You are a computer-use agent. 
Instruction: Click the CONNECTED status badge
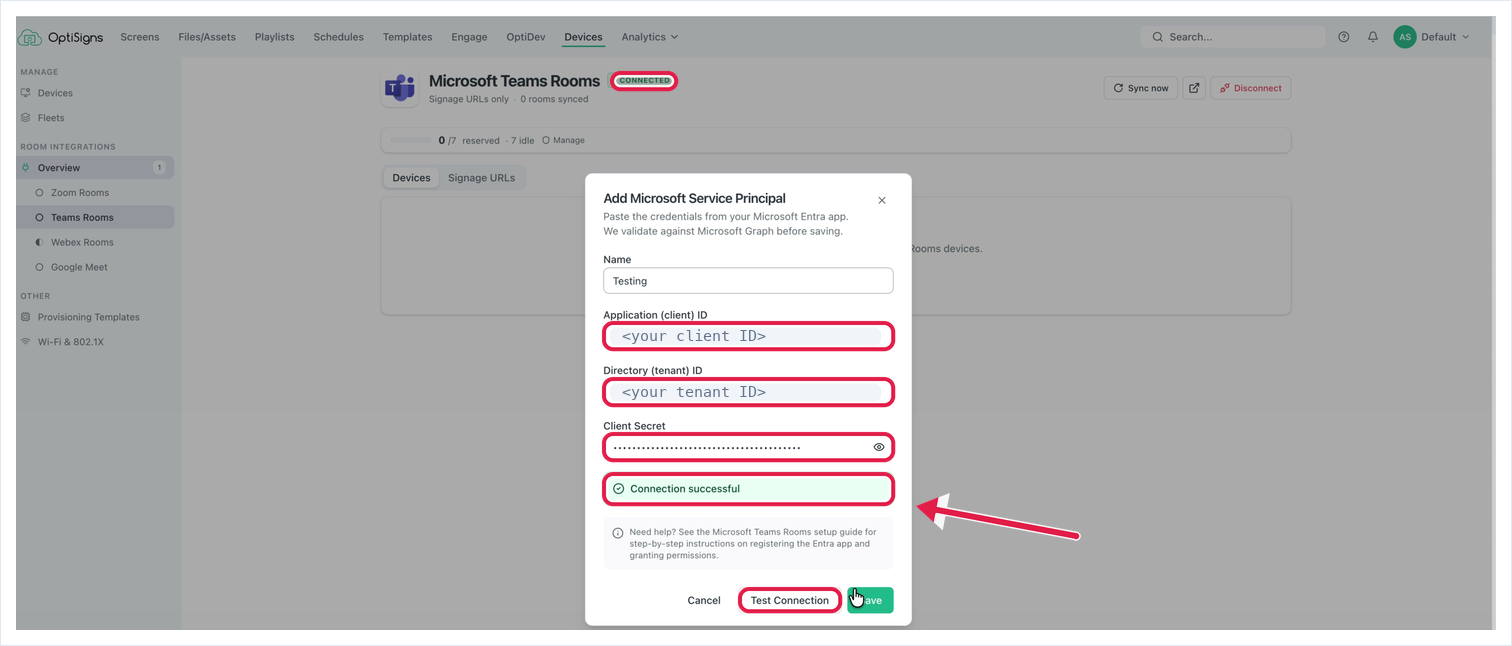pos(644,81)
